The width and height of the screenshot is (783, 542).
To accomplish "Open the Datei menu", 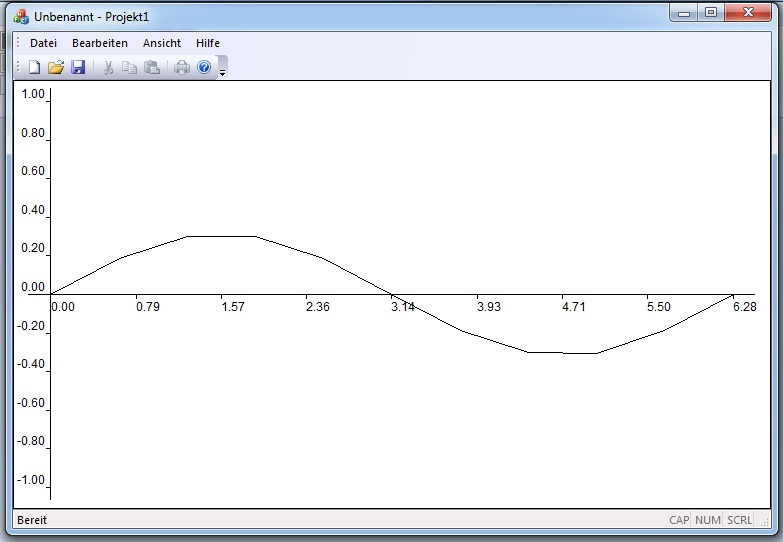I will click(x=43, y=43).
